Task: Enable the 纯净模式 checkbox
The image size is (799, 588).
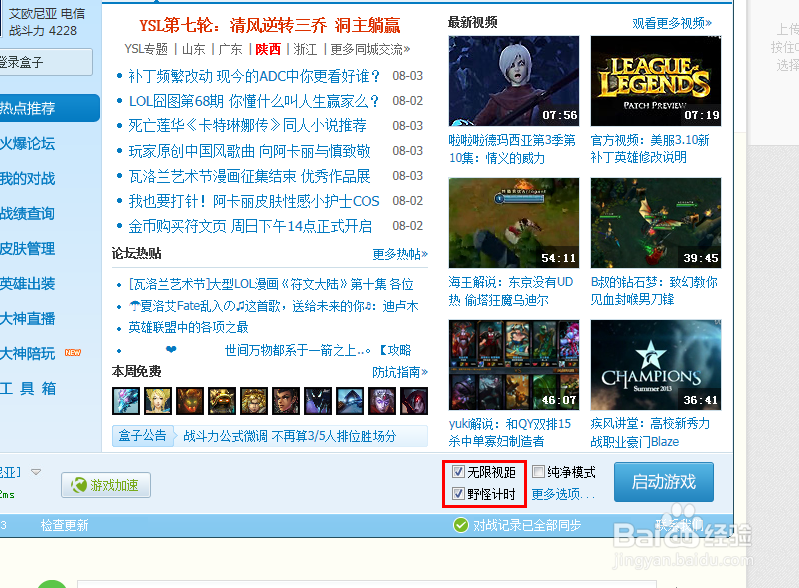Action: tap(538, 472)
